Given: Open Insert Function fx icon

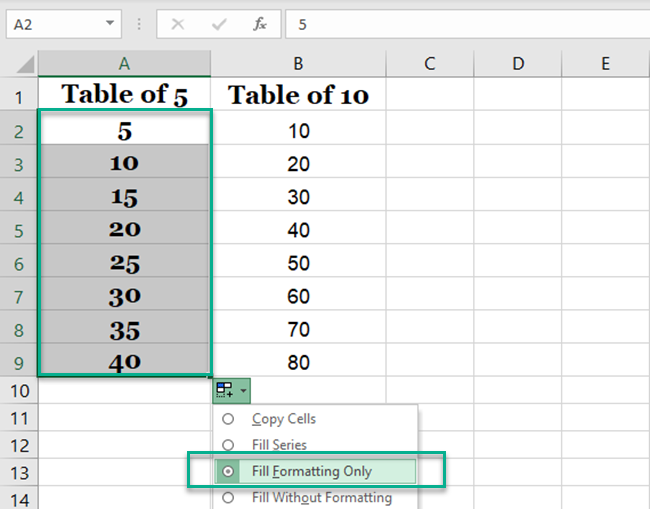Looking at the screenshot, I should [x=259, y=24].
